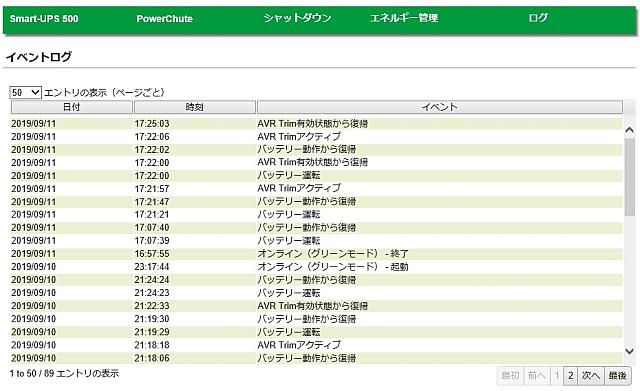The width and height of the screenshot is (640, 391).
Task: Open the エネルギー管理 menu
Action: pyautogui.click(x=404, y=18)
